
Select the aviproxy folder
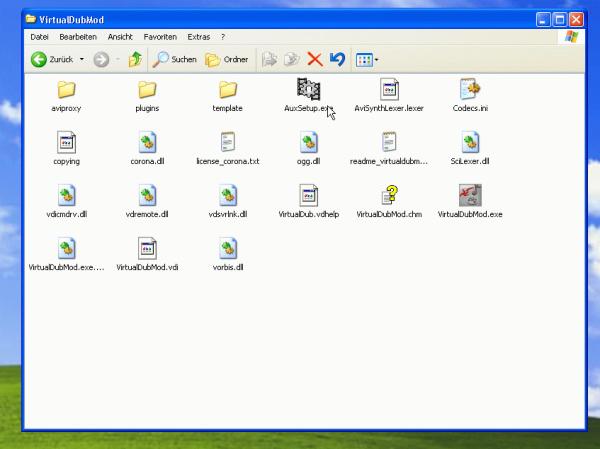click(x=67, y=89)
